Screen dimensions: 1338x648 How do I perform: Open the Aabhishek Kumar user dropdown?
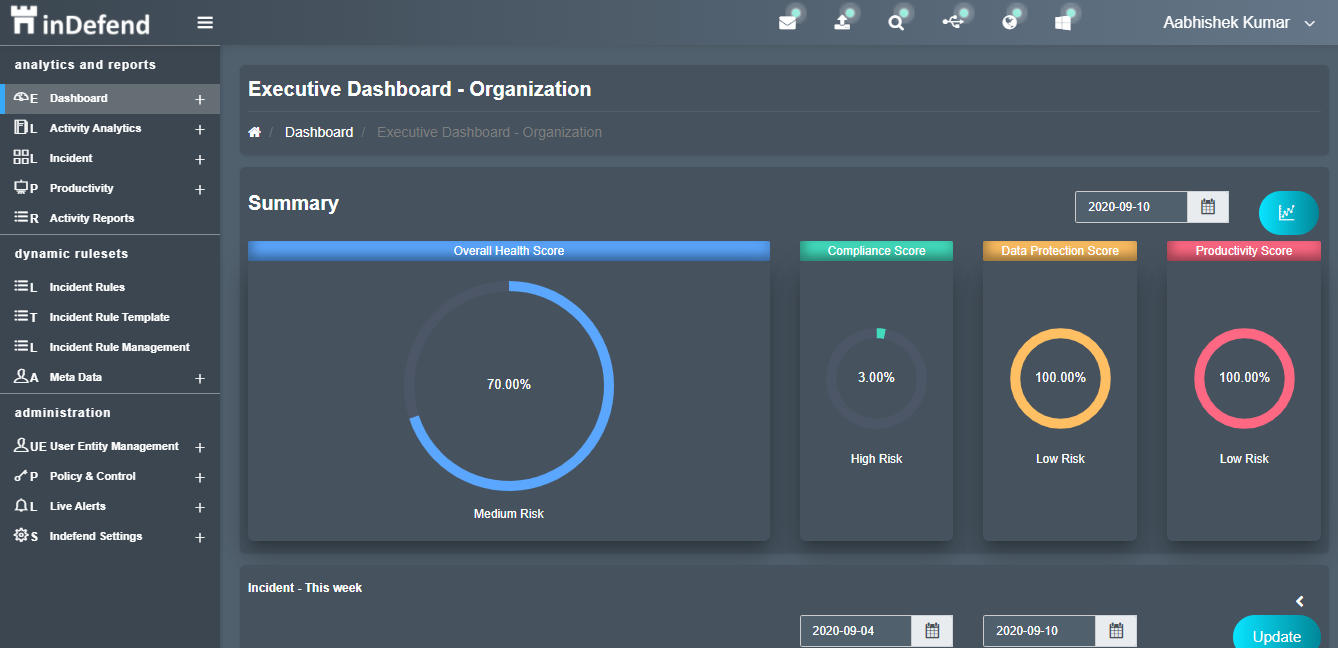click(x=1239, y=23)
